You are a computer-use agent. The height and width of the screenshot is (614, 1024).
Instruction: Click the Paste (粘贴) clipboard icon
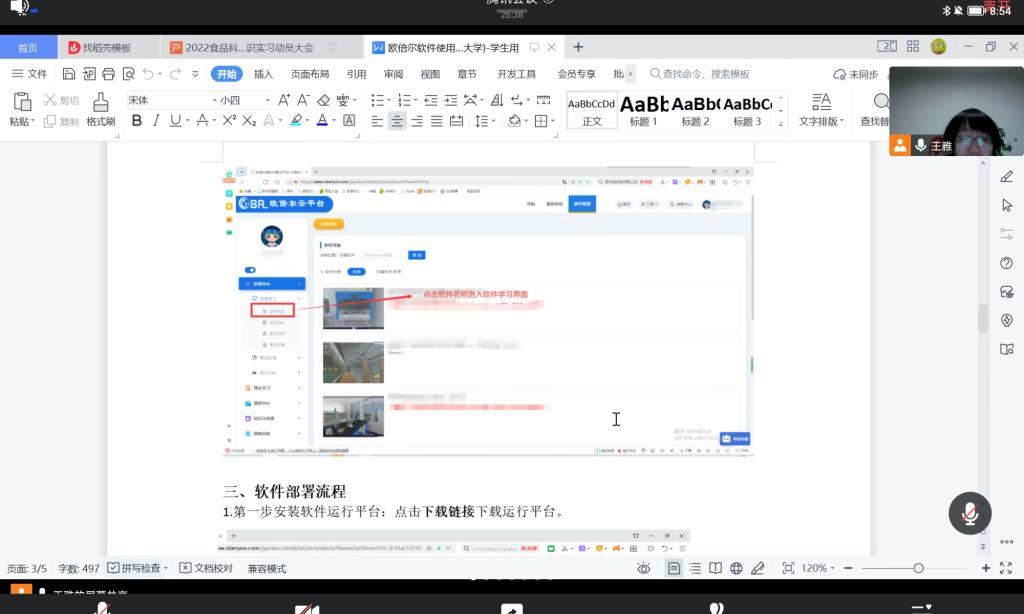tap(21, 102)
